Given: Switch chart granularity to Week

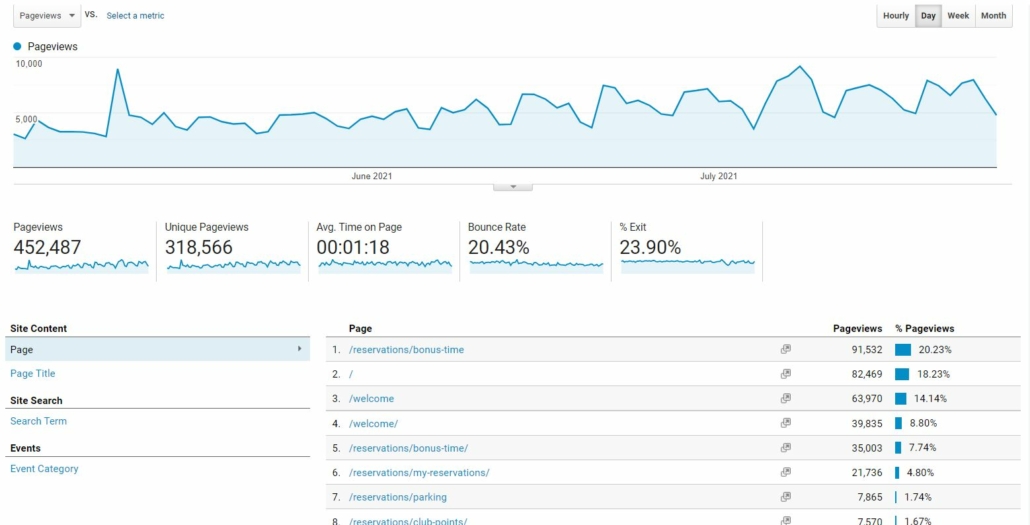Looking at the screenshot, I should point(958,16).
